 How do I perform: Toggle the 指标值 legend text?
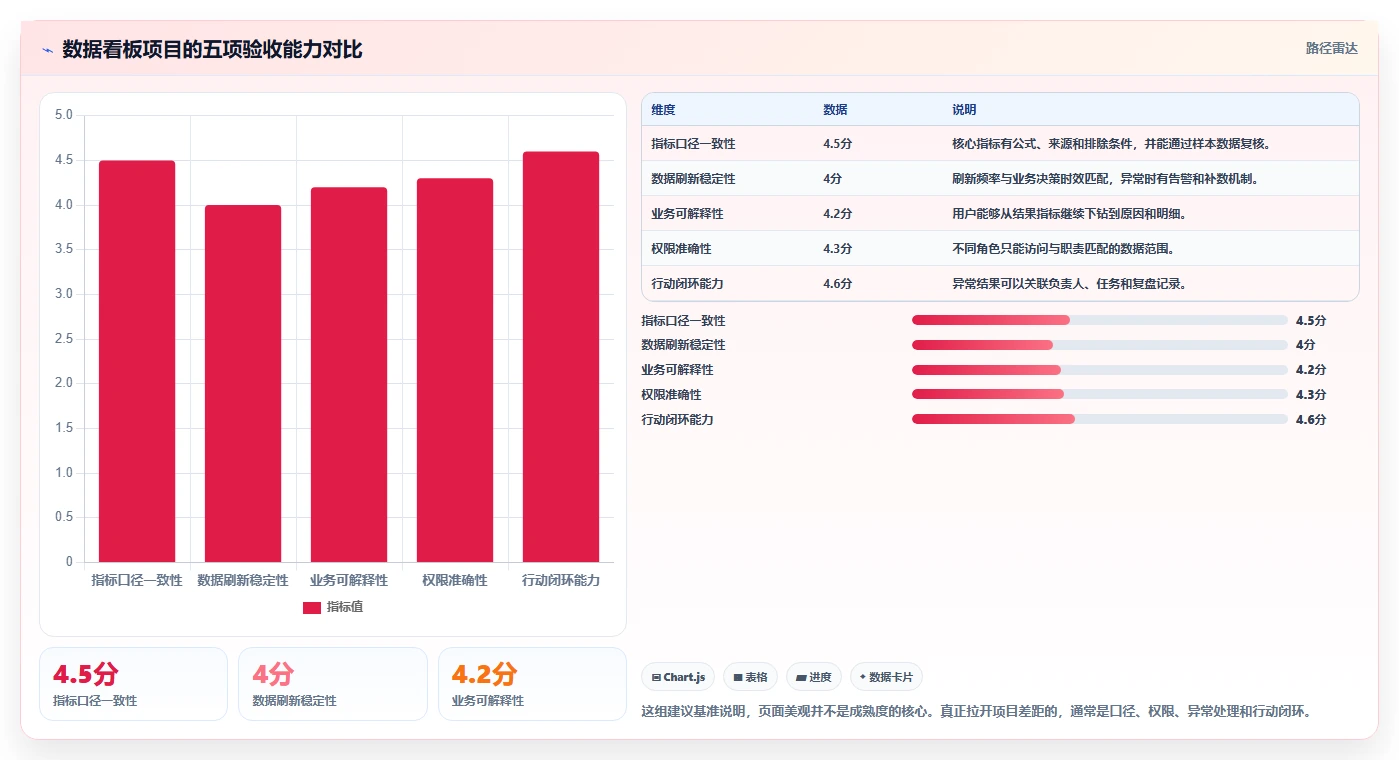coord(345,607)
